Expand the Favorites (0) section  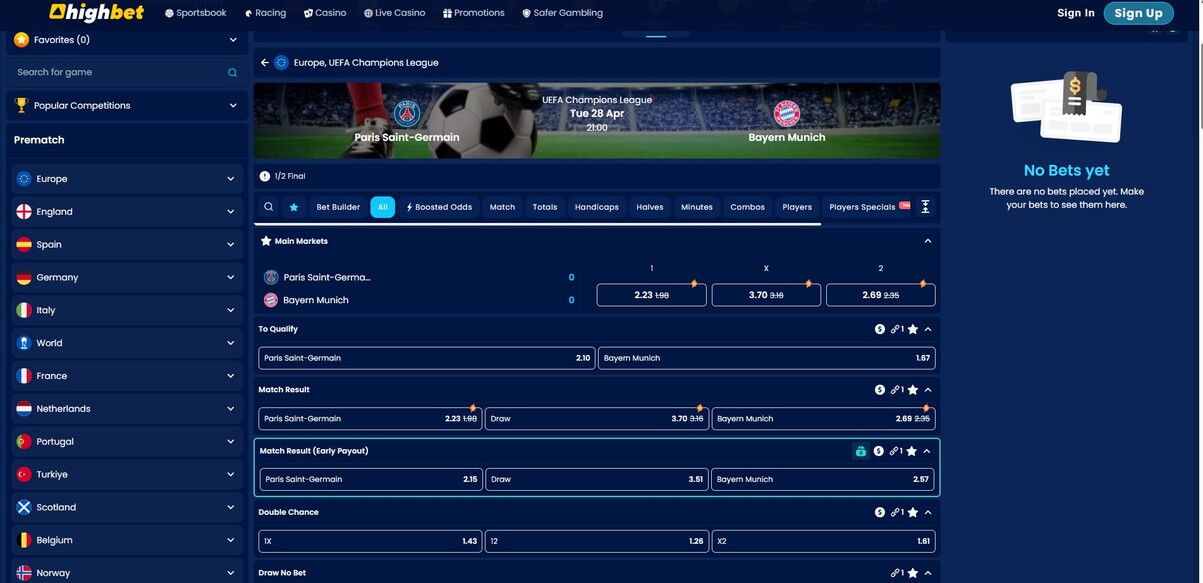[233, 40]
